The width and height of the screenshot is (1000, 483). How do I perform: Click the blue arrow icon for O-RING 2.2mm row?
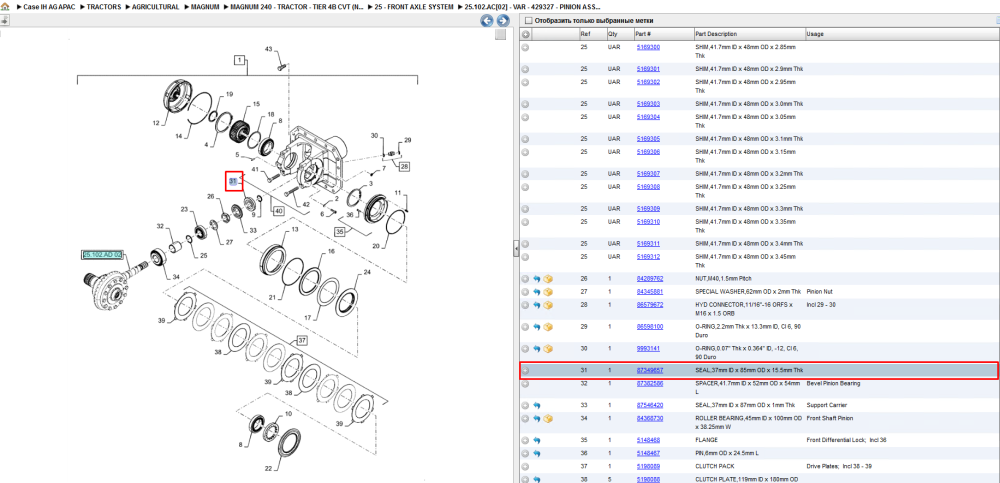click(537, 327)
